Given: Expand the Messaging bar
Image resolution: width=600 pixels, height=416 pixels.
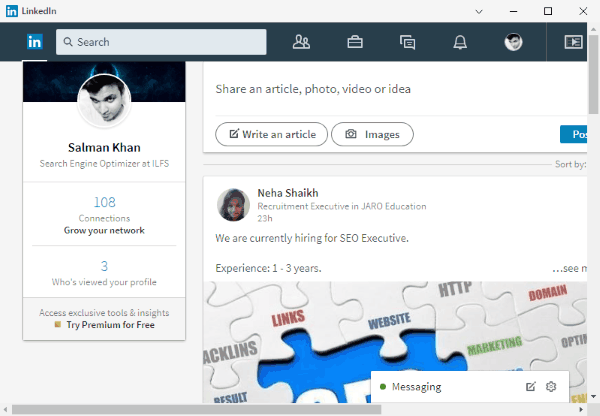Looking at the screenshot, I should click(x=470, y=387).
